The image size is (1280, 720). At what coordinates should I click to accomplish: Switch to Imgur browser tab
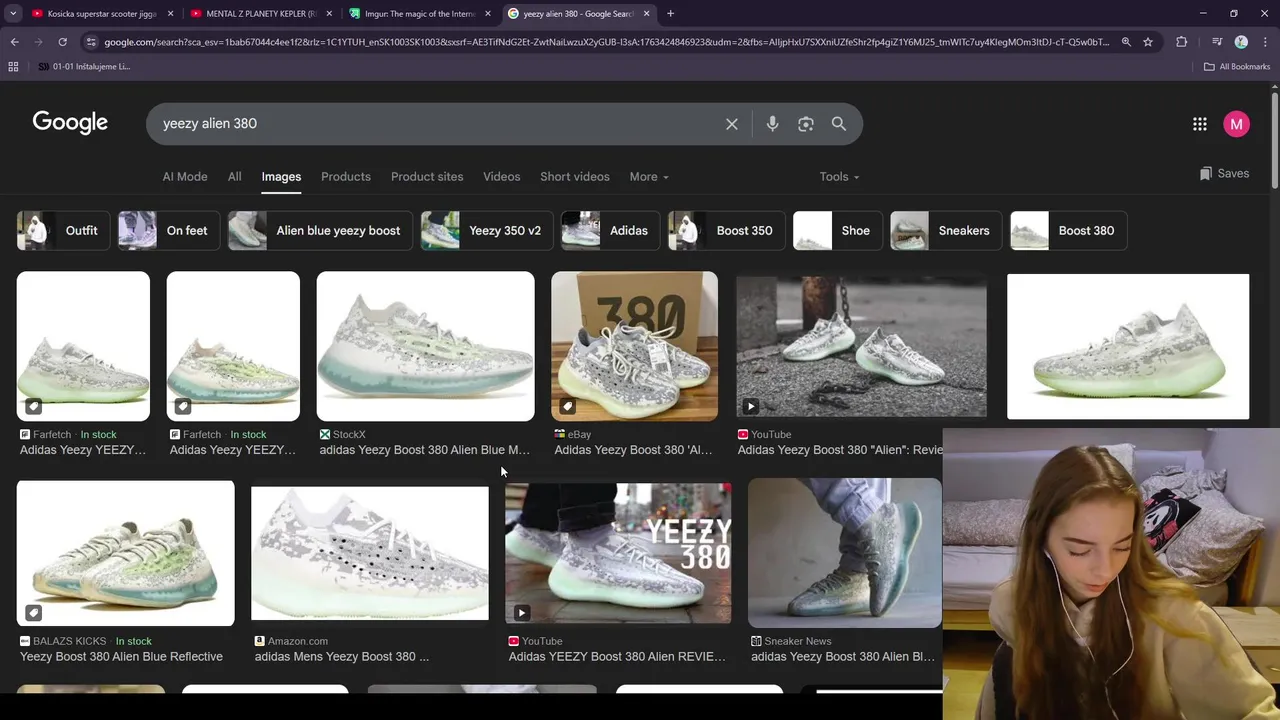pyautogui.click(x=421, y=14)
